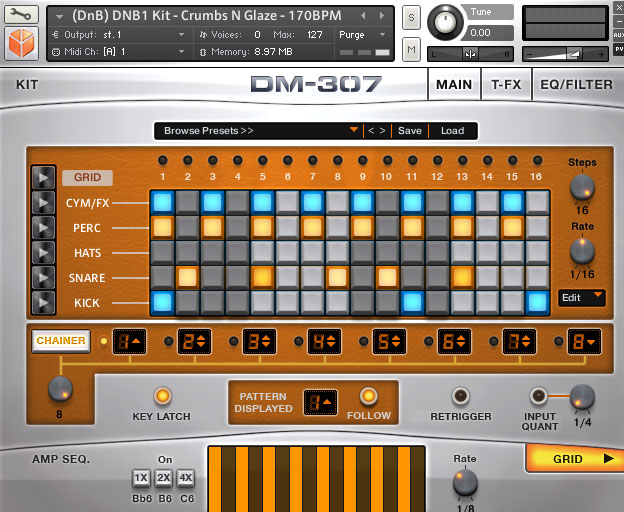Screen dimensions: 624x512
Task: Select the previous instrument arrow in header
Action: pyautogui.click(x=363, y=16)
